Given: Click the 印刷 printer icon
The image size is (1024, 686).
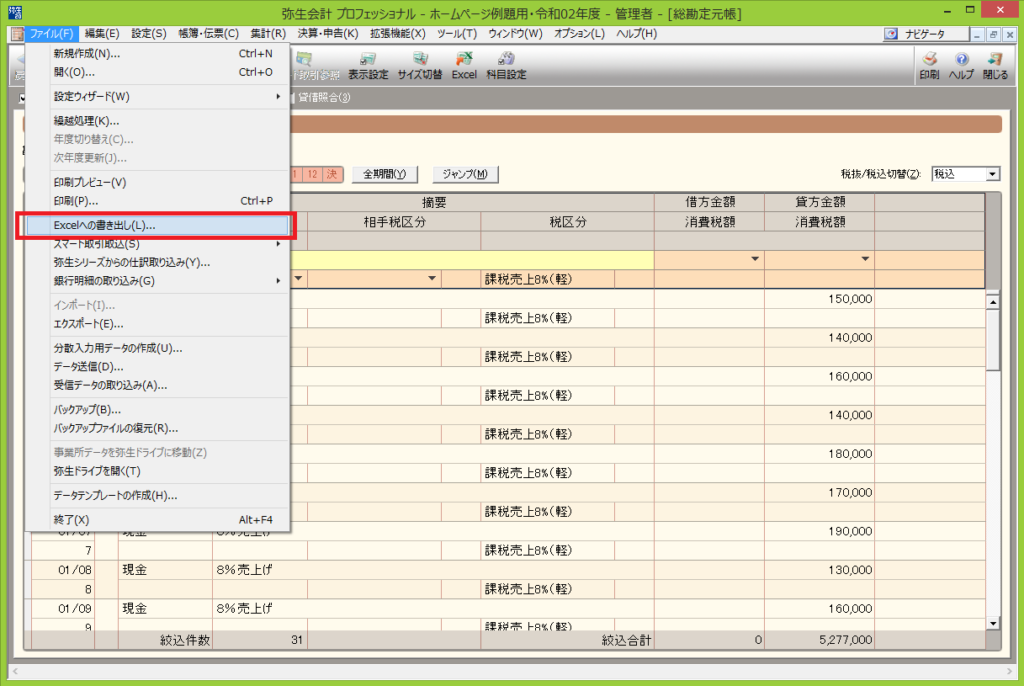Looking at the screenshot, I should pyautogui.click(x=929, y=65).
